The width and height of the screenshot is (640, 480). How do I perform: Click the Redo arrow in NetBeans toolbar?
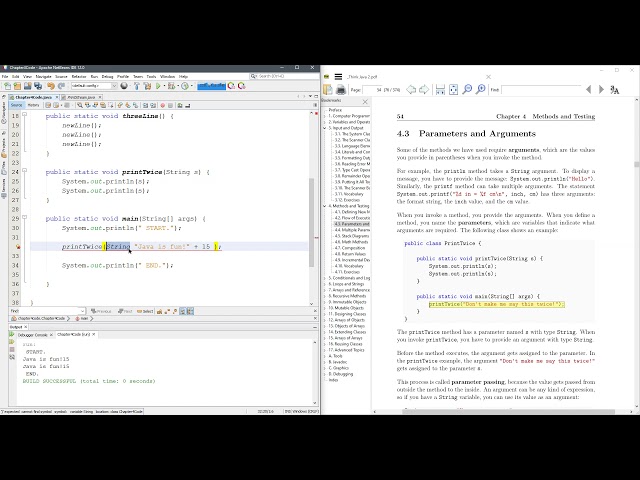tap(61, 86)
